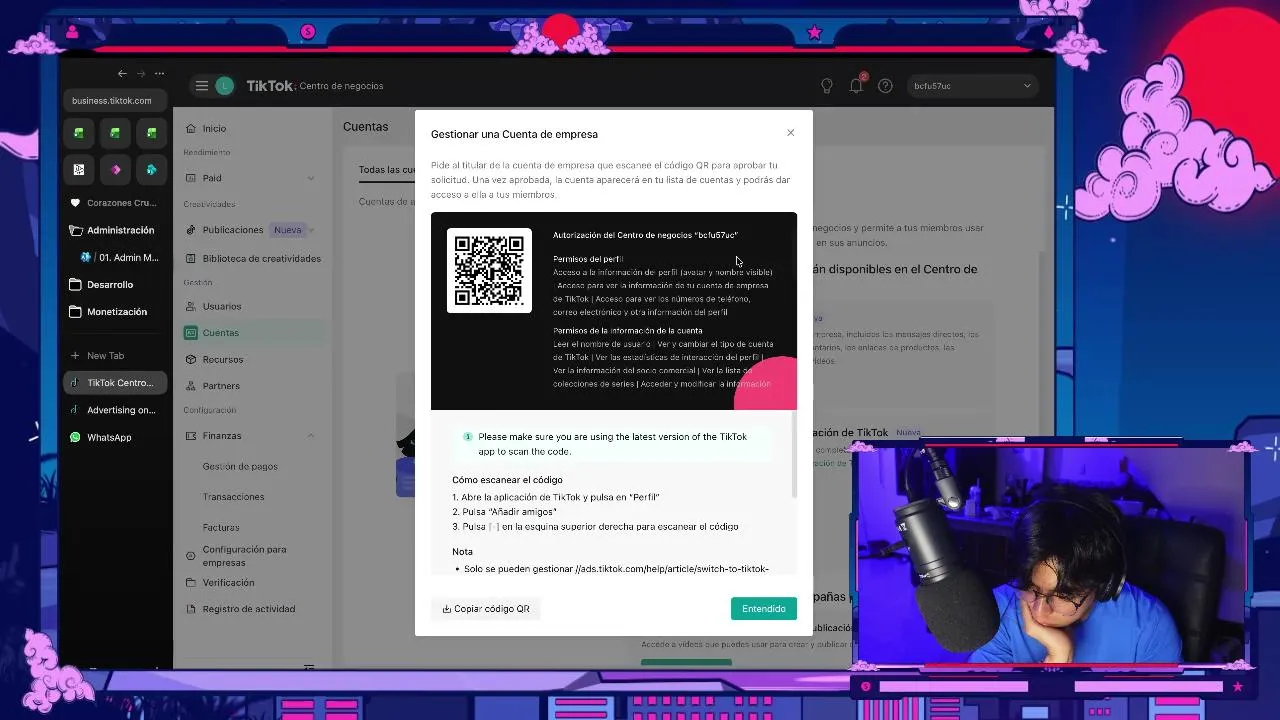Open the 01. Admin M... tab
Screen dimensions: 1280x720
pyautogui.click(x=120, y=257)
